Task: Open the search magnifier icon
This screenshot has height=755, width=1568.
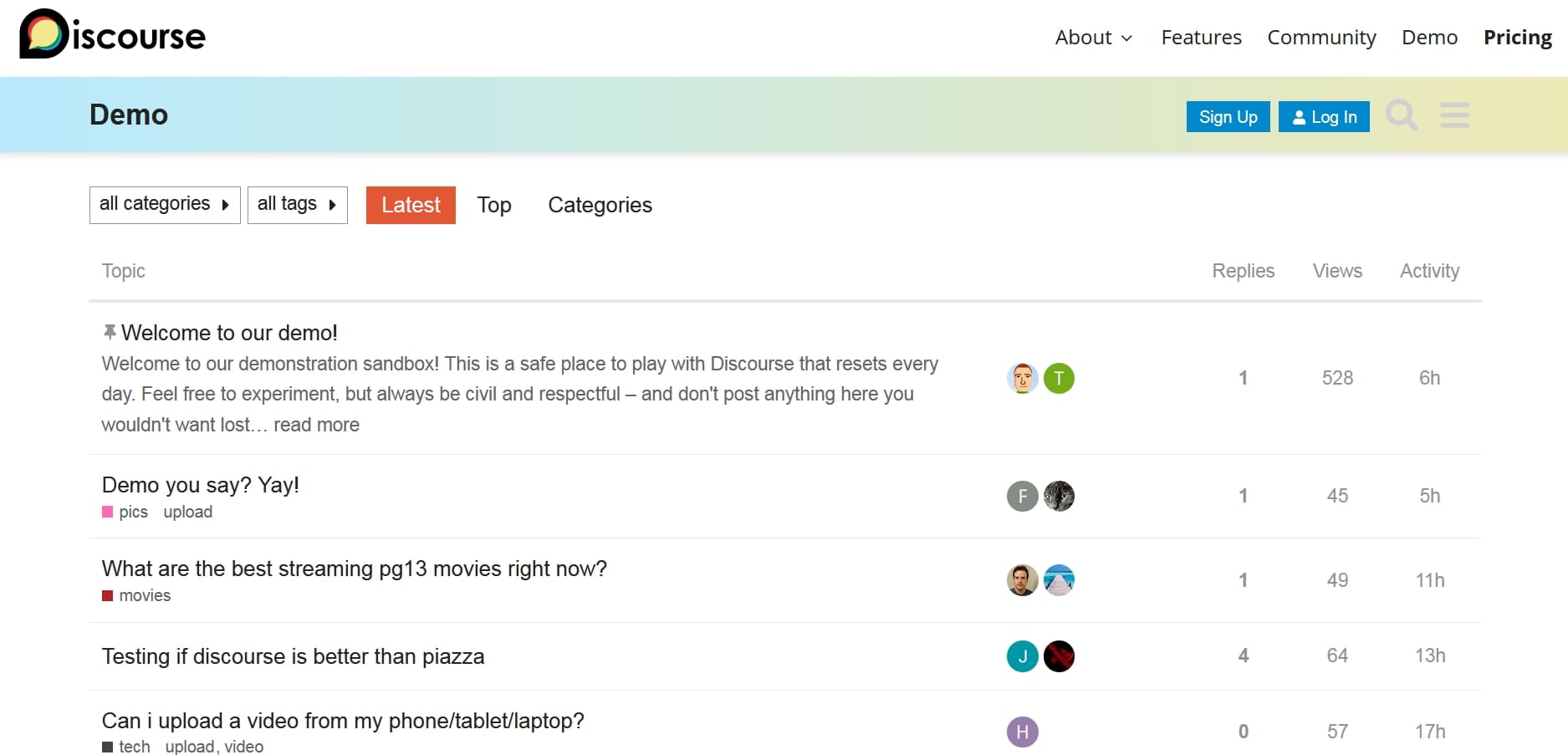Action: click(x=1402, y=115)
